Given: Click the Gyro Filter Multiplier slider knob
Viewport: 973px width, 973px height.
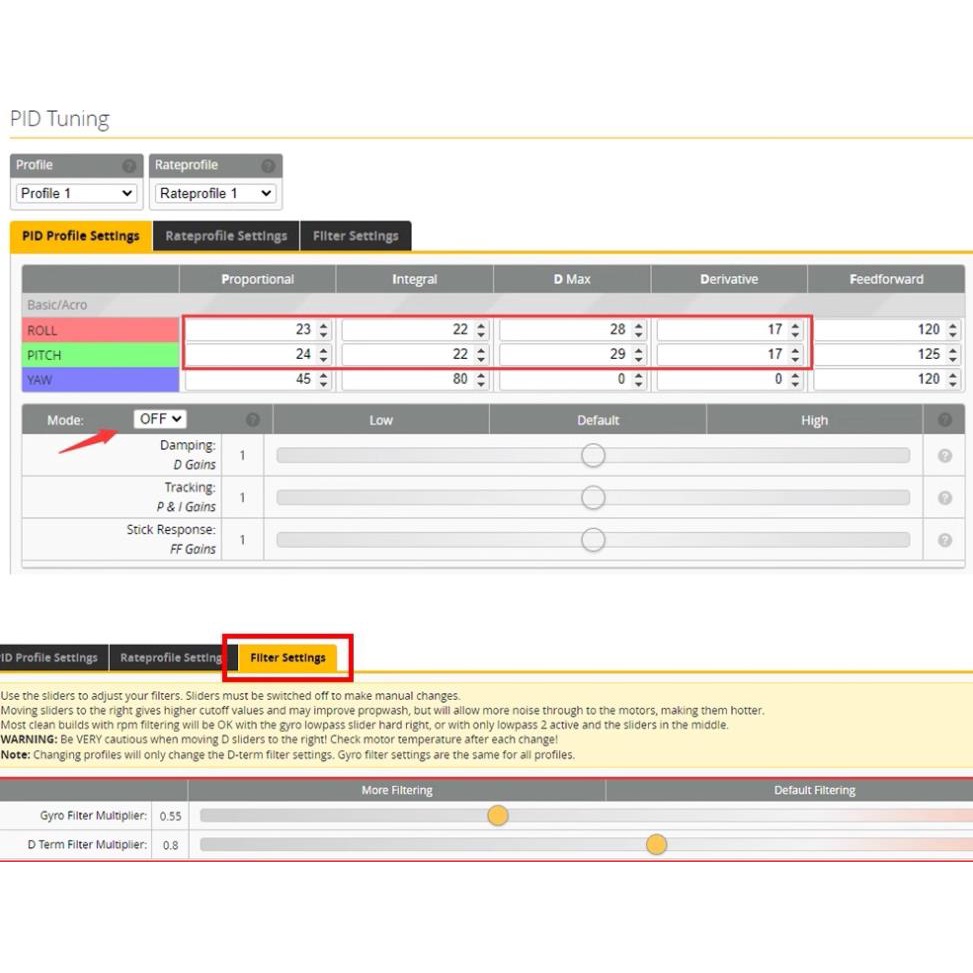Looking at the screenshot, I should click(x=498, y=816).
